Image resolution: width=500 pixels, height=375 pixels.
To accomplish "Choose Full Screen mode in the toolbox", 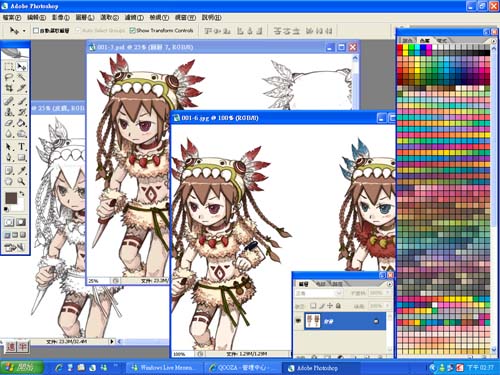I will pos(23,235).
